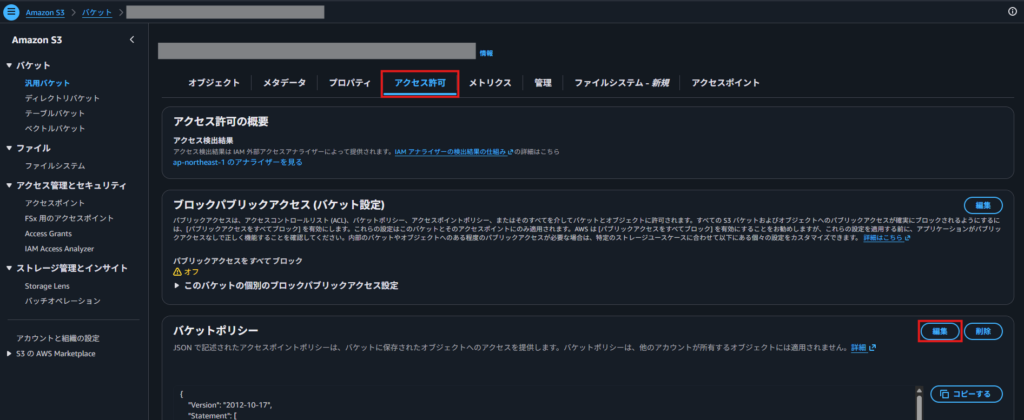The image size is (1024, 420).
Task: Click コピーする button for the policy
Action: point(967,394)
